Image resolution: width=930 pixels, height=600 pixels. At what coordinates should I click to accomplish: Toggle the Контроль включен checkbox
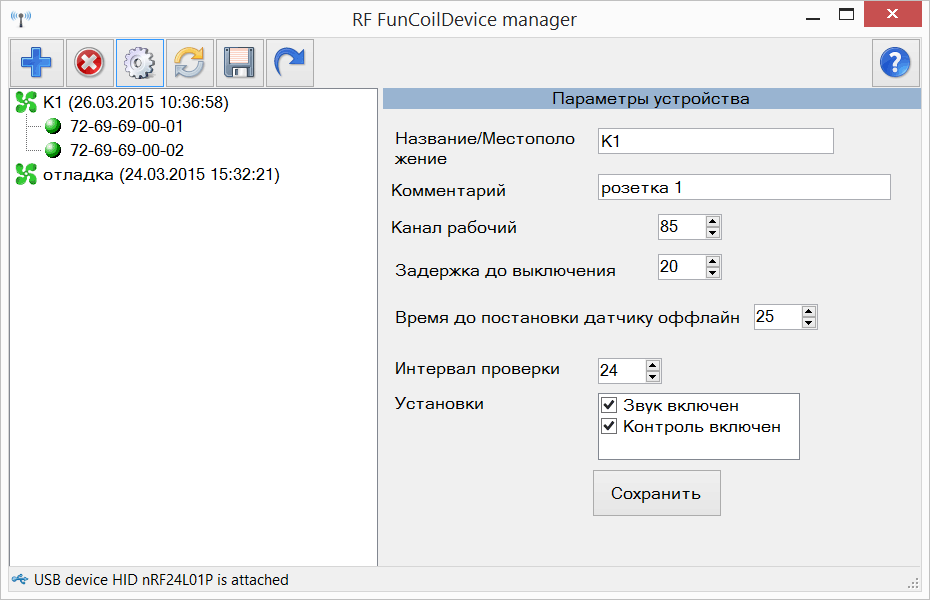(609, 426)
